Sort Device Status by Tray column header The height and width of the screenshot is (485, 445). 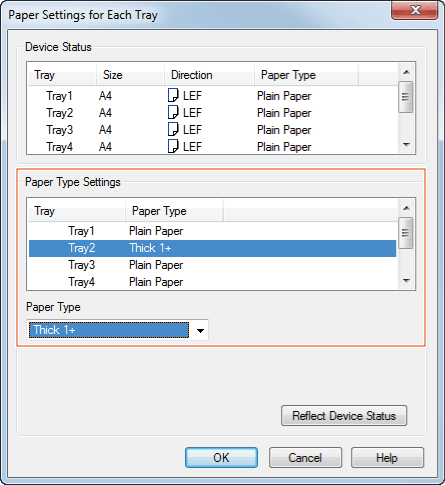[x=62, y=75]
